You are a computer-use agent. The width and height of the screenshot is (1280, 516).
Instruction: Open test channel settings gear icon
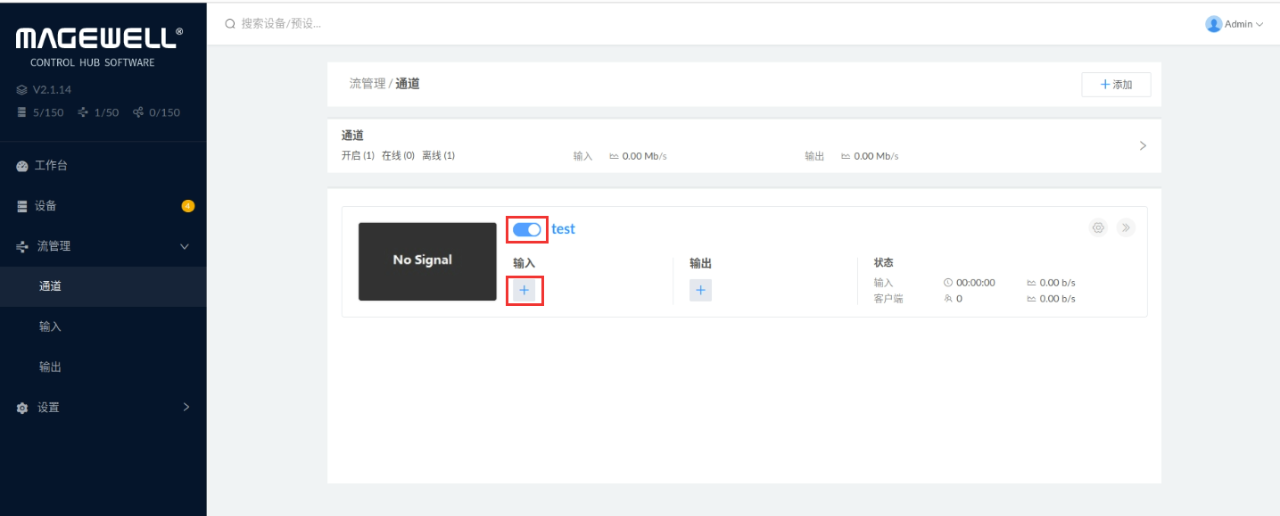click(x=1098, y=228)
